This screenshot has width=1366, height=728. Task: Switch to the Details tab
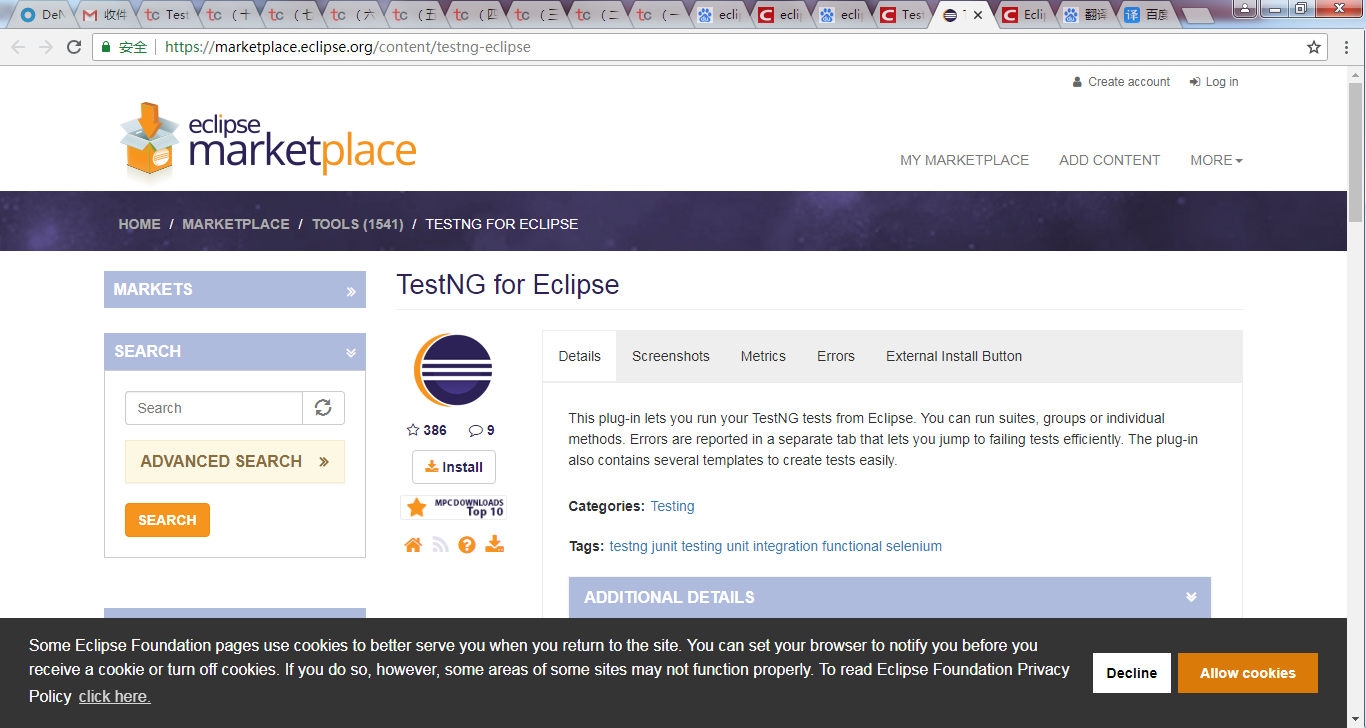580,356
